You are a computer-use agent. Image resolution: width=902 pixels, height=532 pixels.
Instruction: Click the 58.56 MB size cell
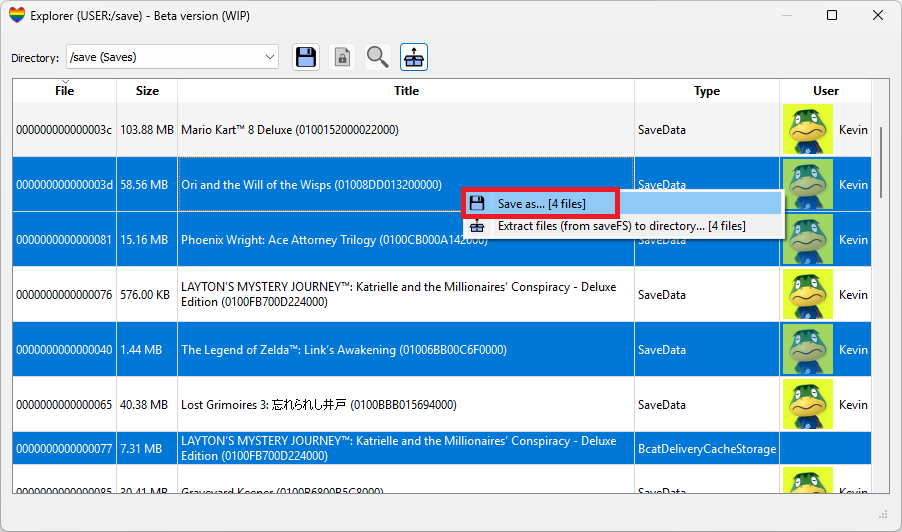pyautogui.click(x=147, y=185)
